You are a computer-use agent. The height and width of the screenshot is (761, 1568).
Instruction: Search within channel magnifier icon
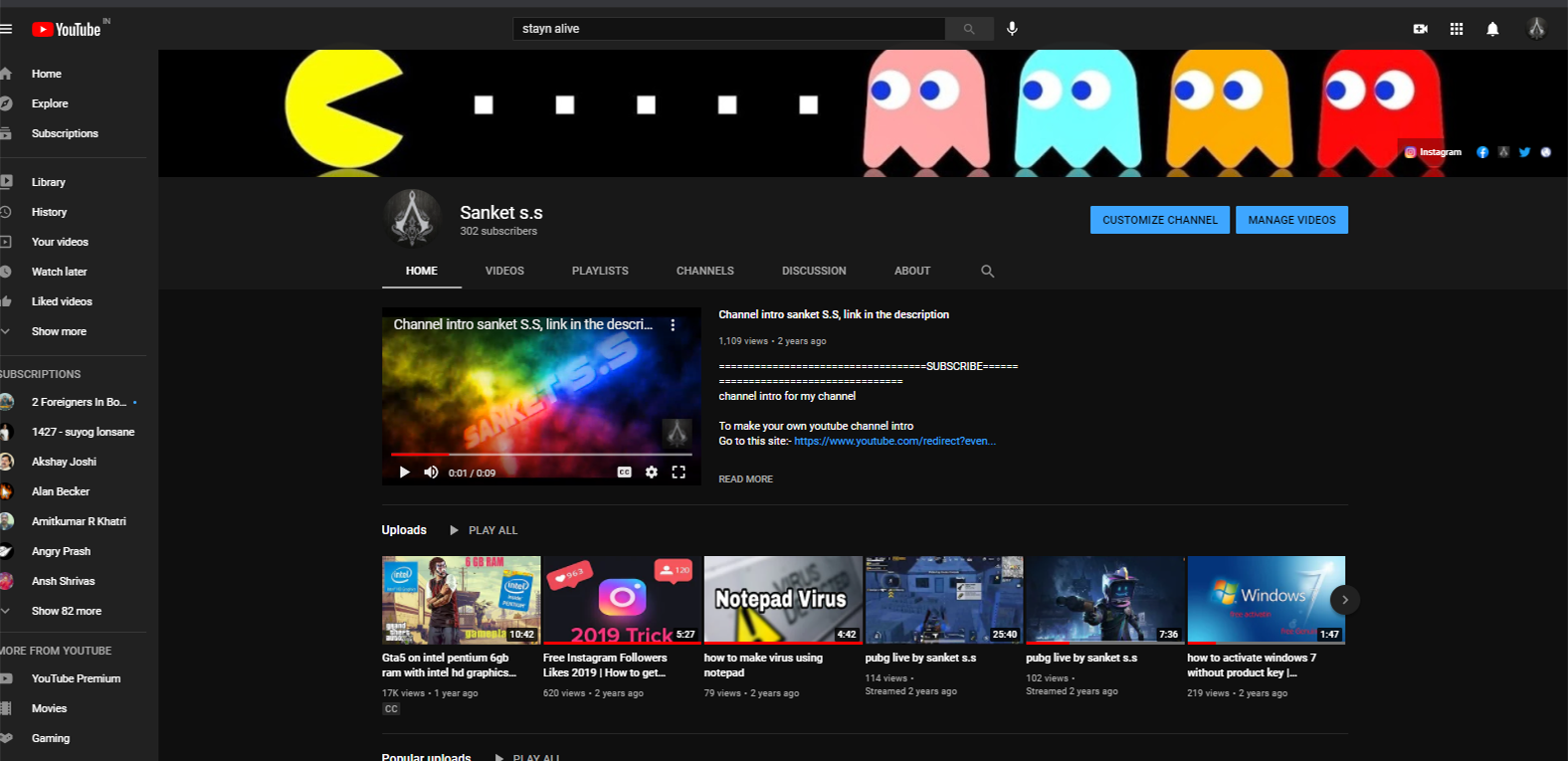pyautogui.click(x=987, y=271)
